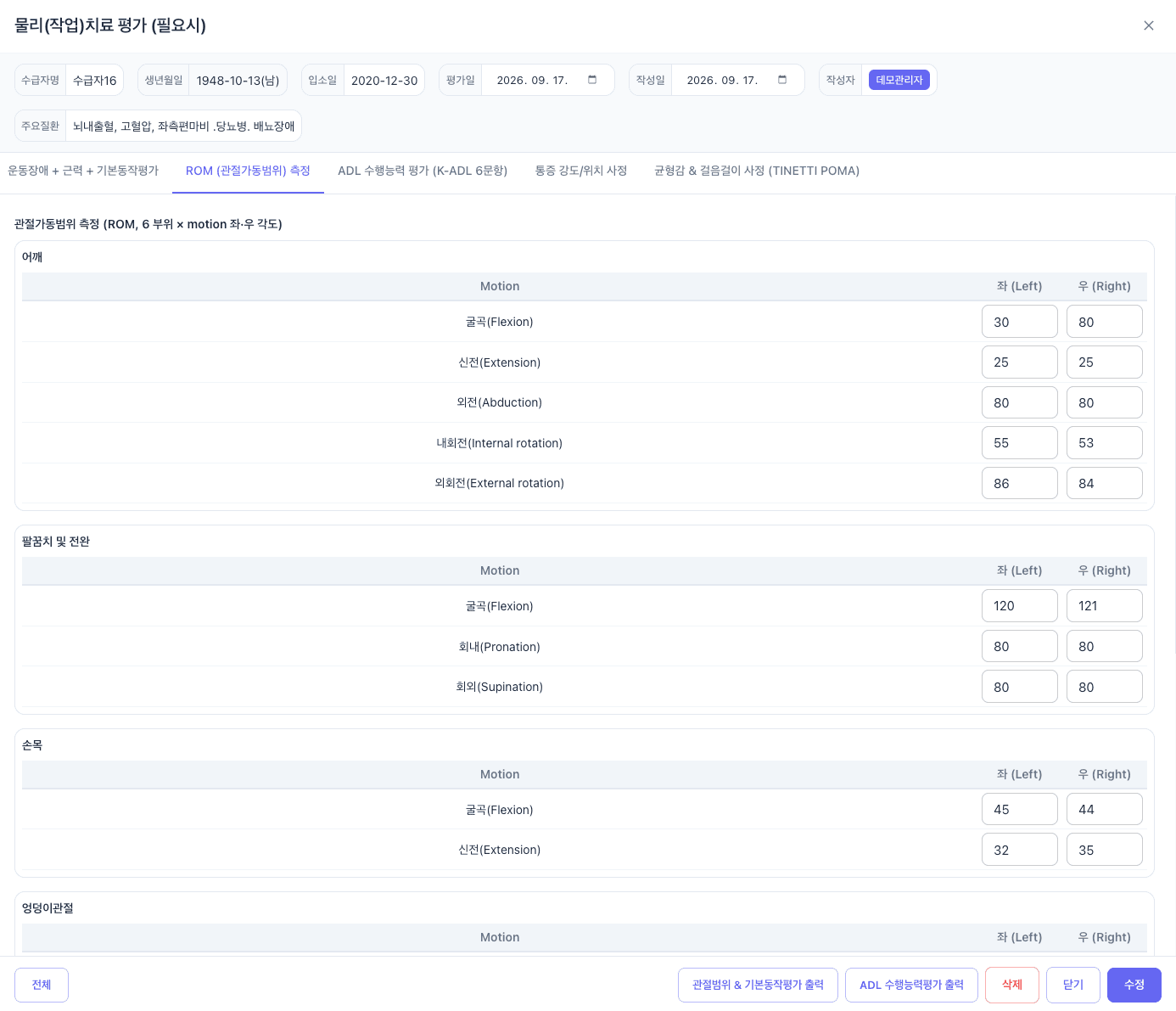The image size is (1176, 1011).
Task: Click the 닫기 button
Action: pos(1073,985)
